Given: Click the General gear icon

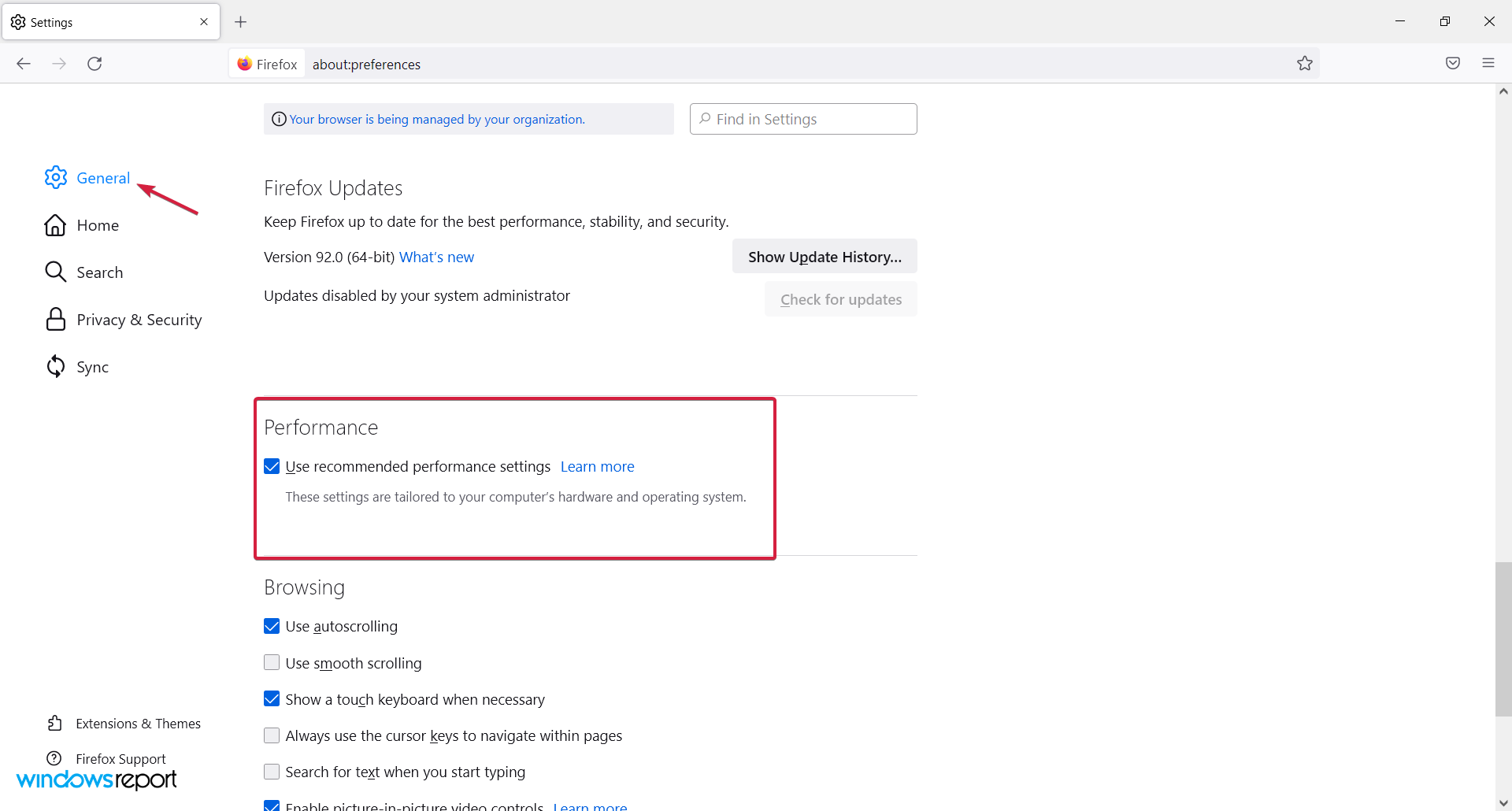Looking at the screenshot, I should point(56,178).
